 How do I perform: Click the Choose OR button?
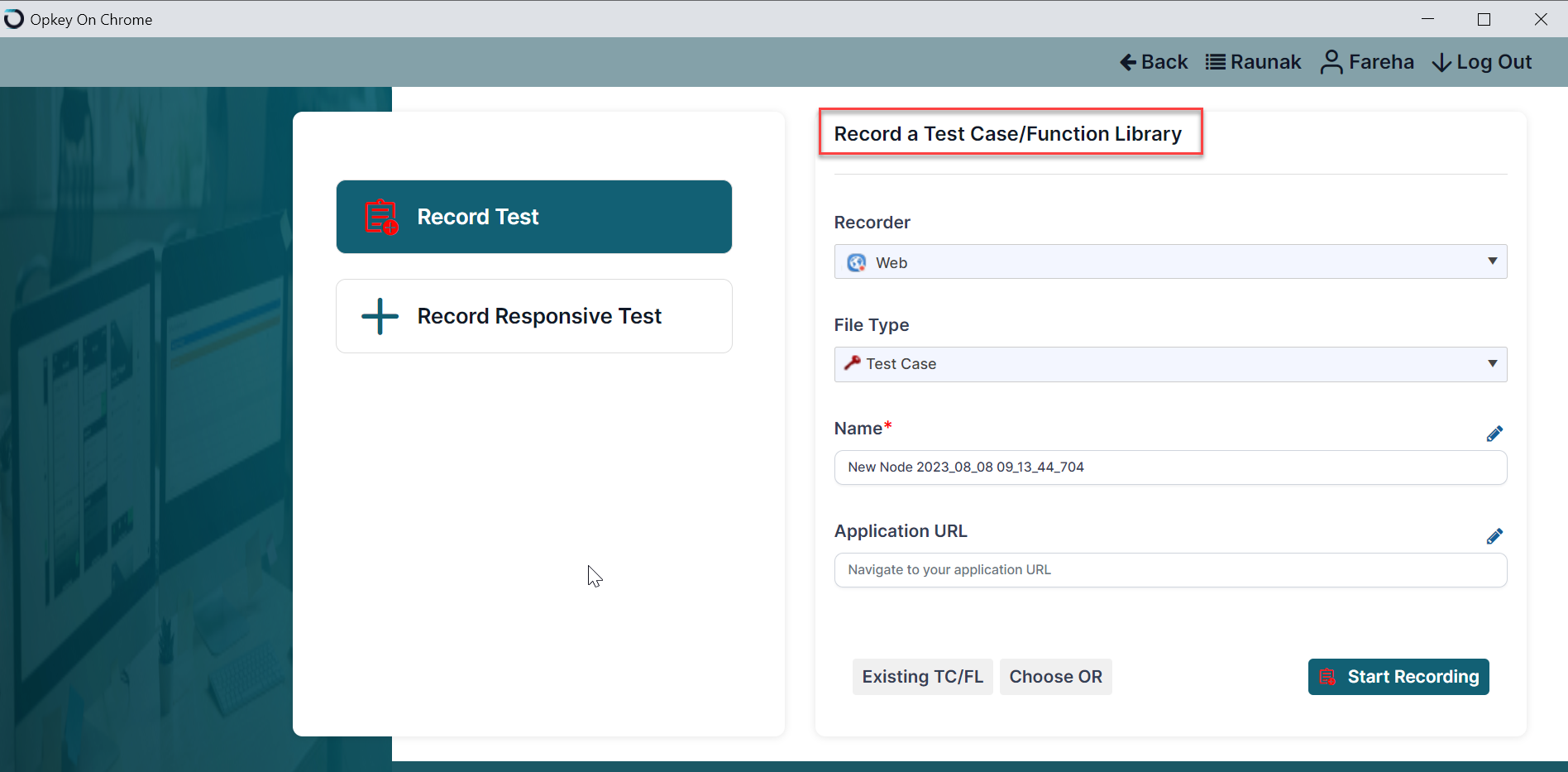1056,677
